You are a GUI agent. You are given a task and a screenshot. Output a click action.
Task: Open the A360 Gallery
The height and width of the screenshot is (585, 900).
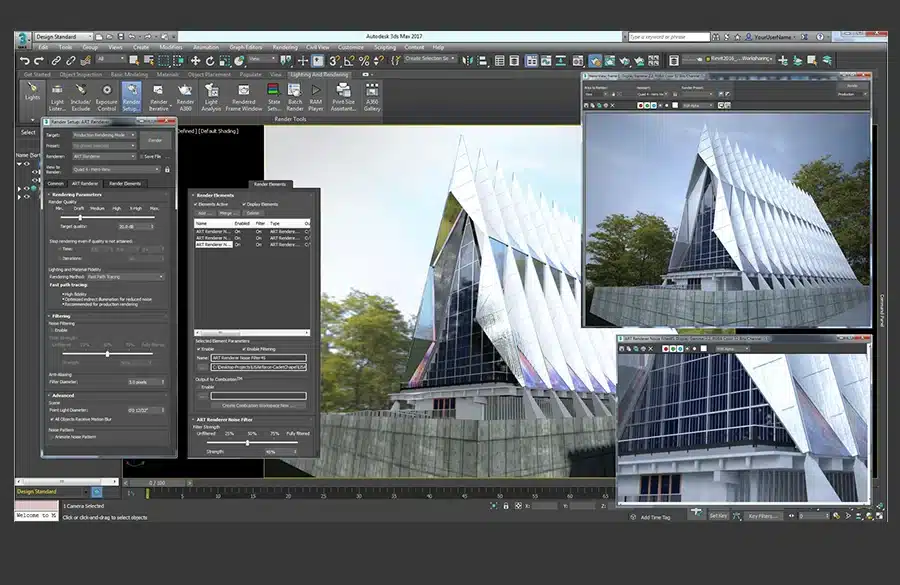point(372,96)
